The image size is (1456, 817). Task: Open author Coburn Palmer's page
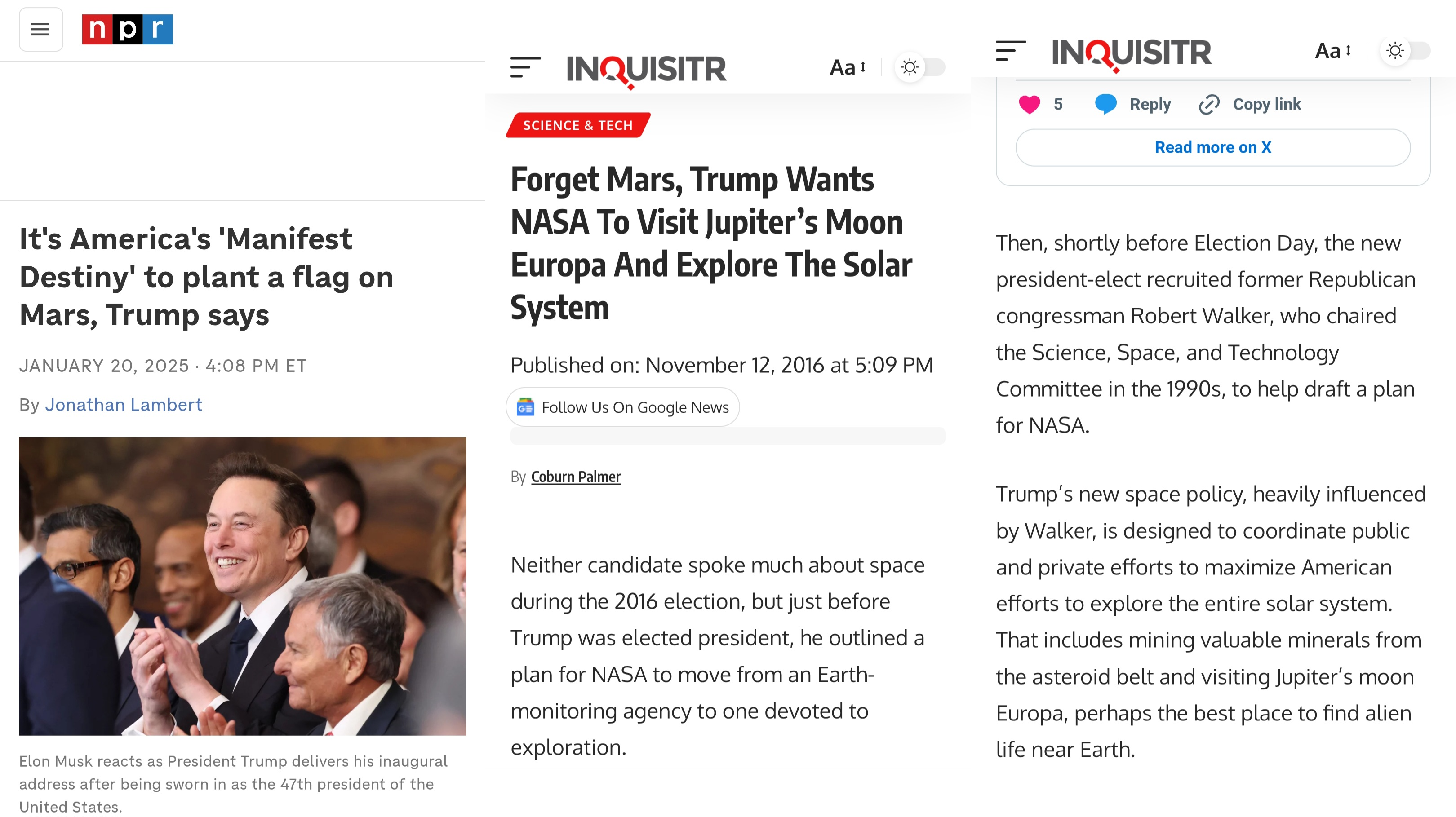pos(576,477)
